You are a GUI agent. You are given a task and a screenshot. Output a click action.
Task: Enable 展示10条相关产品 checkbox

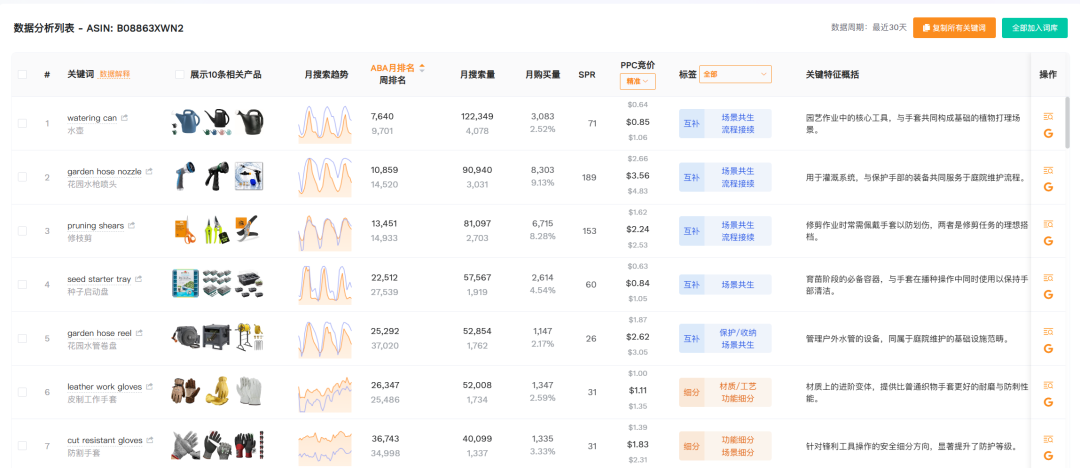180,74
